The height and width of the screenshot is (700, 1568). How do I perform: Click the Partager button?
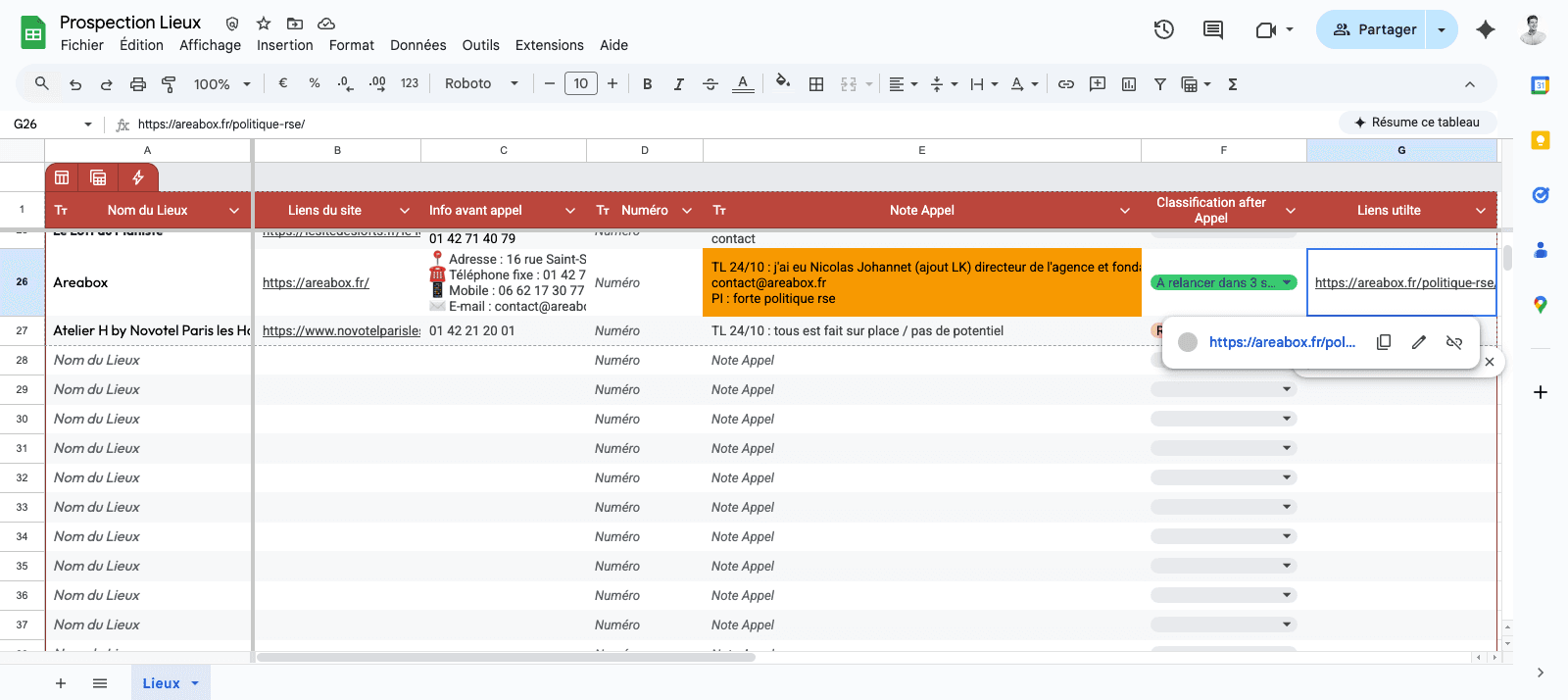1371,29
